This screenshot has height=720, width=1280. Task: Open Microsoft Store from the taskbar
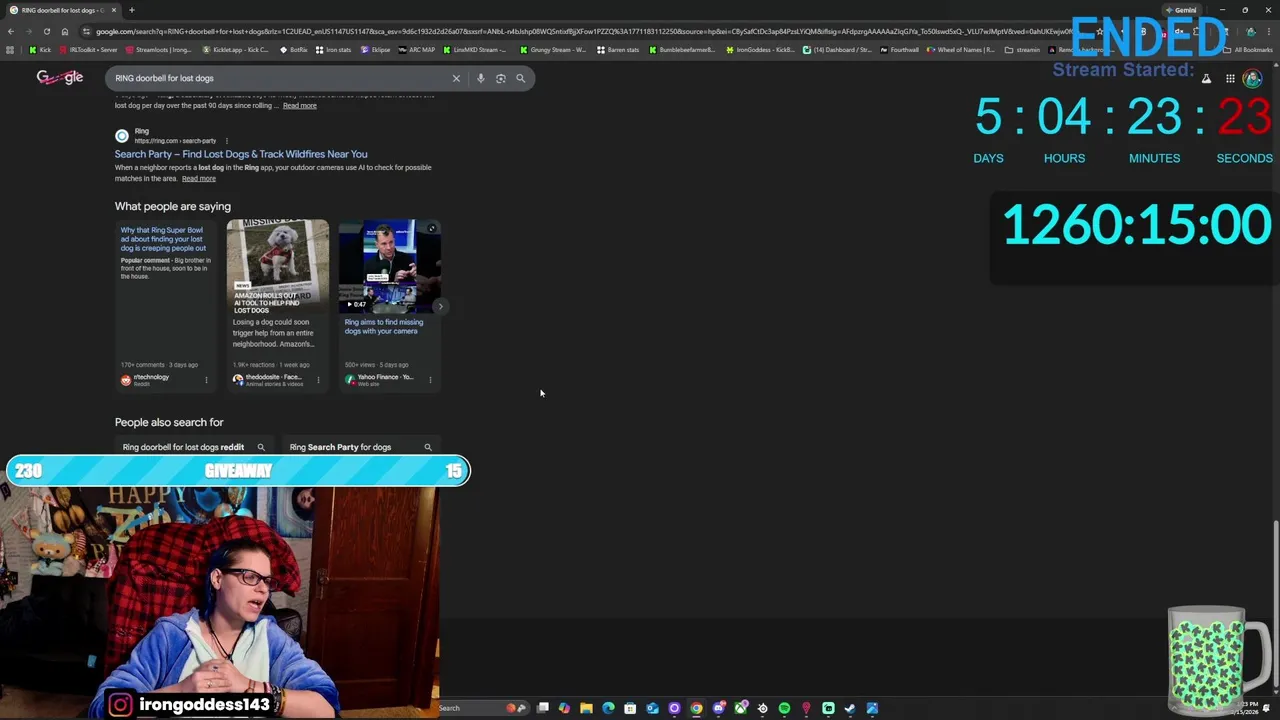point(630,708)
